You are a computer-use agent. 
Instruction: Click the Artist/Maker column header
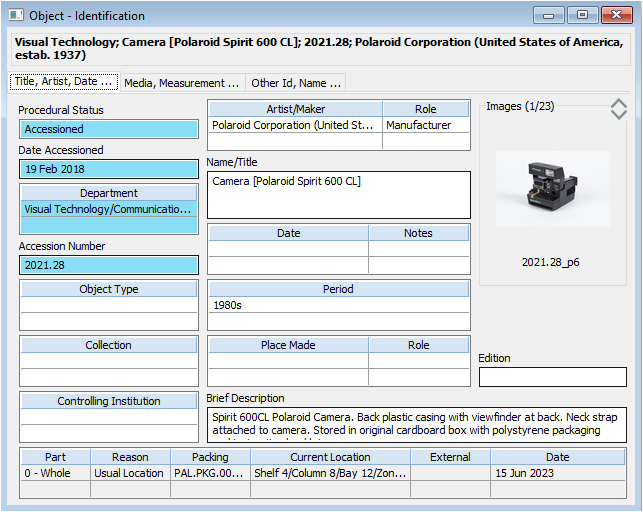click(296, 109)
